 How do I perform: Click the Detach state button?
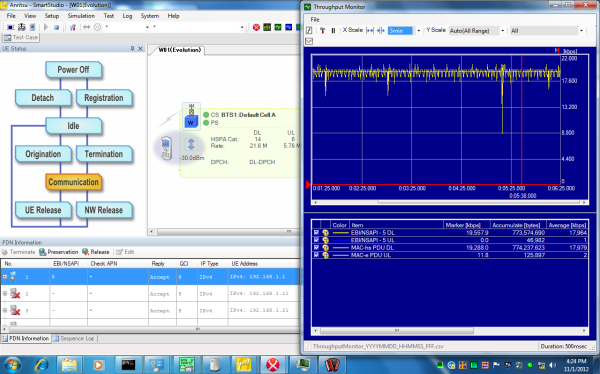[43, 98]
